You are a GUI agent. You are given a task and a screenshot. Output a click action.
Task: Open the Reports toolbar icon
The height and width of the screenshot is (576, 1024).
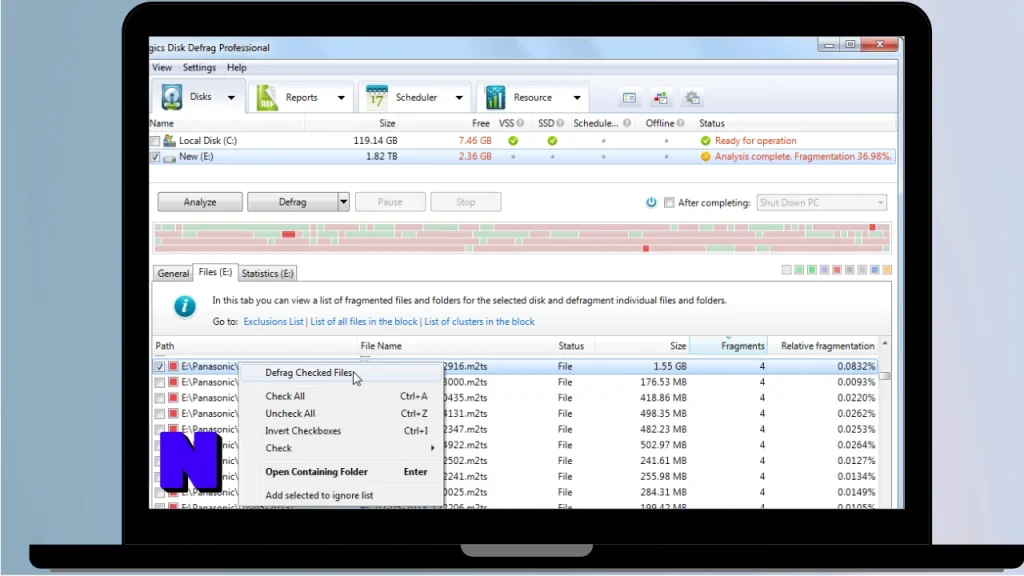(266, 97)
